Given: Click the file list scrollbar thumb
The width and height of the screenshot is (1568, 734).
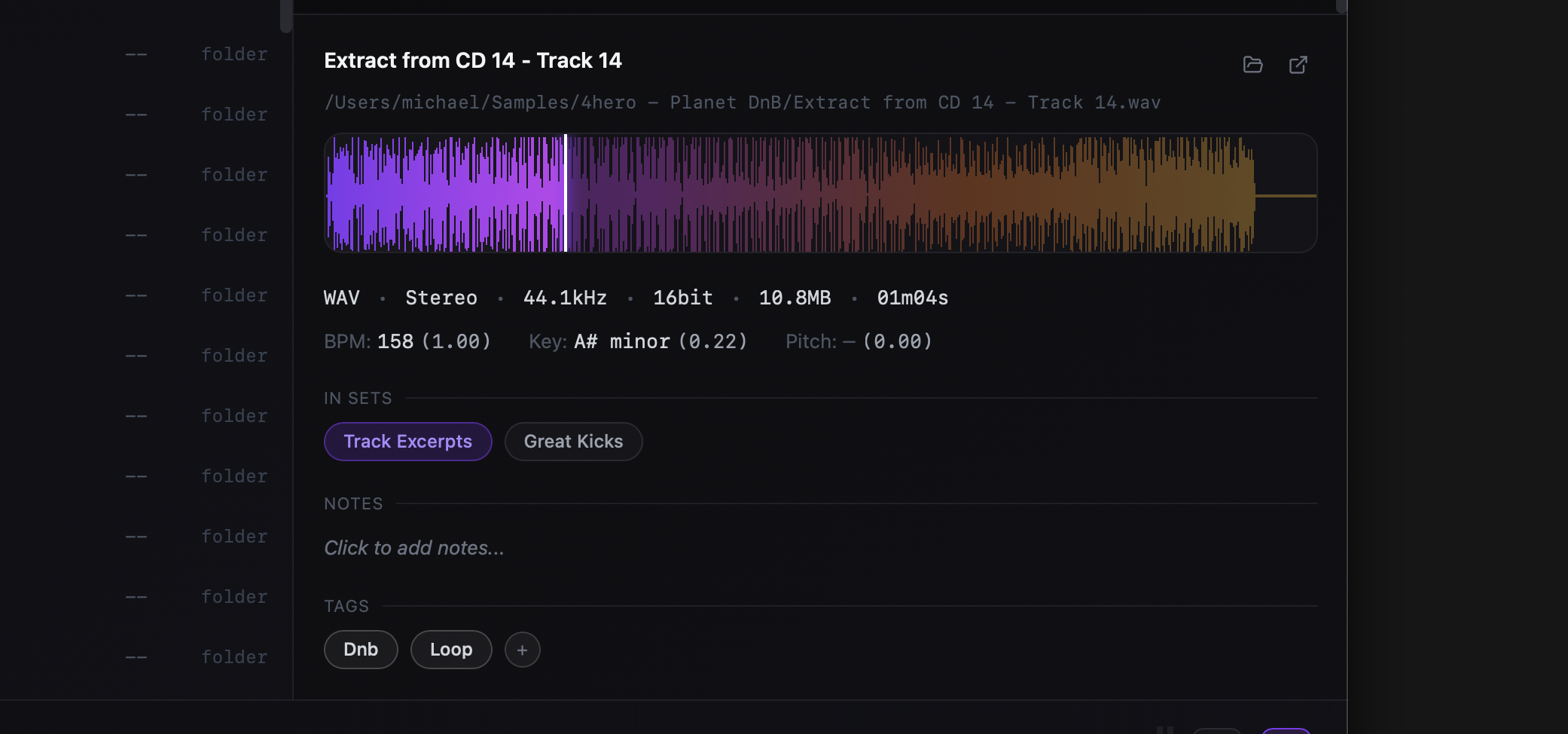Looking at the screenshot, I should coord(286,15).
